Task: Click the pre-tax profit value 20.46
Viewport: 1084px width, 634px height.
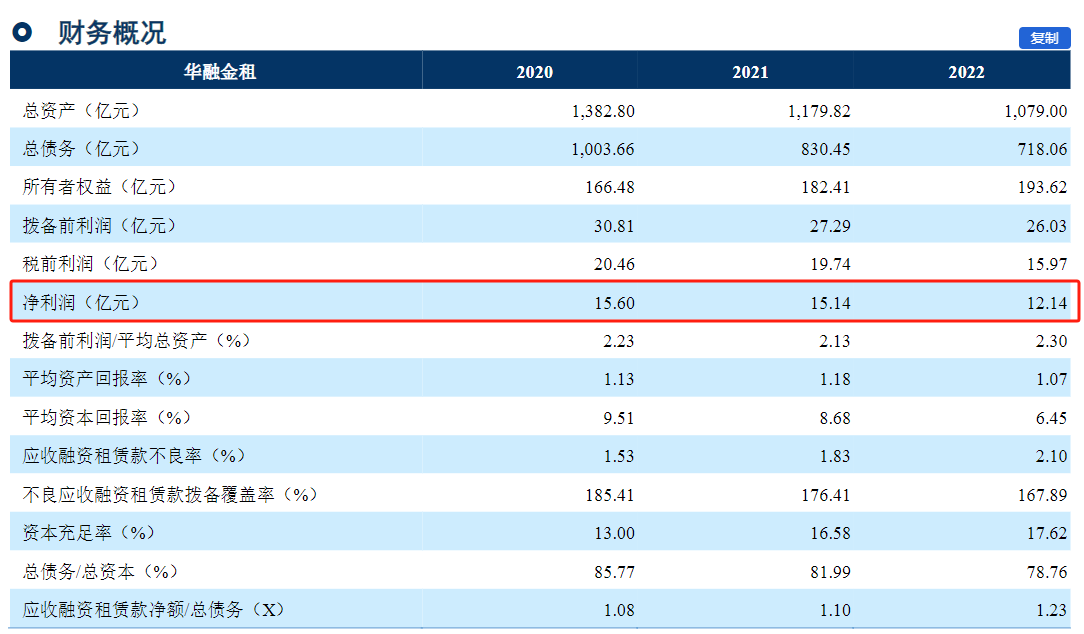Action: [614, 264]
